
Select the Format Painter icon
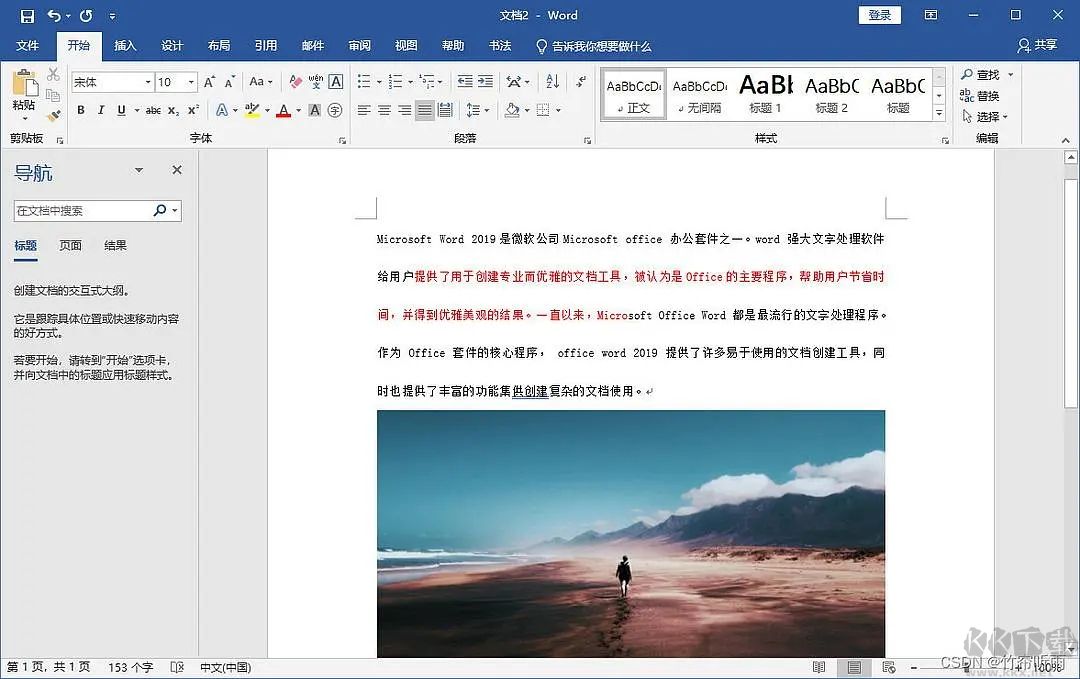click(54, 117)
